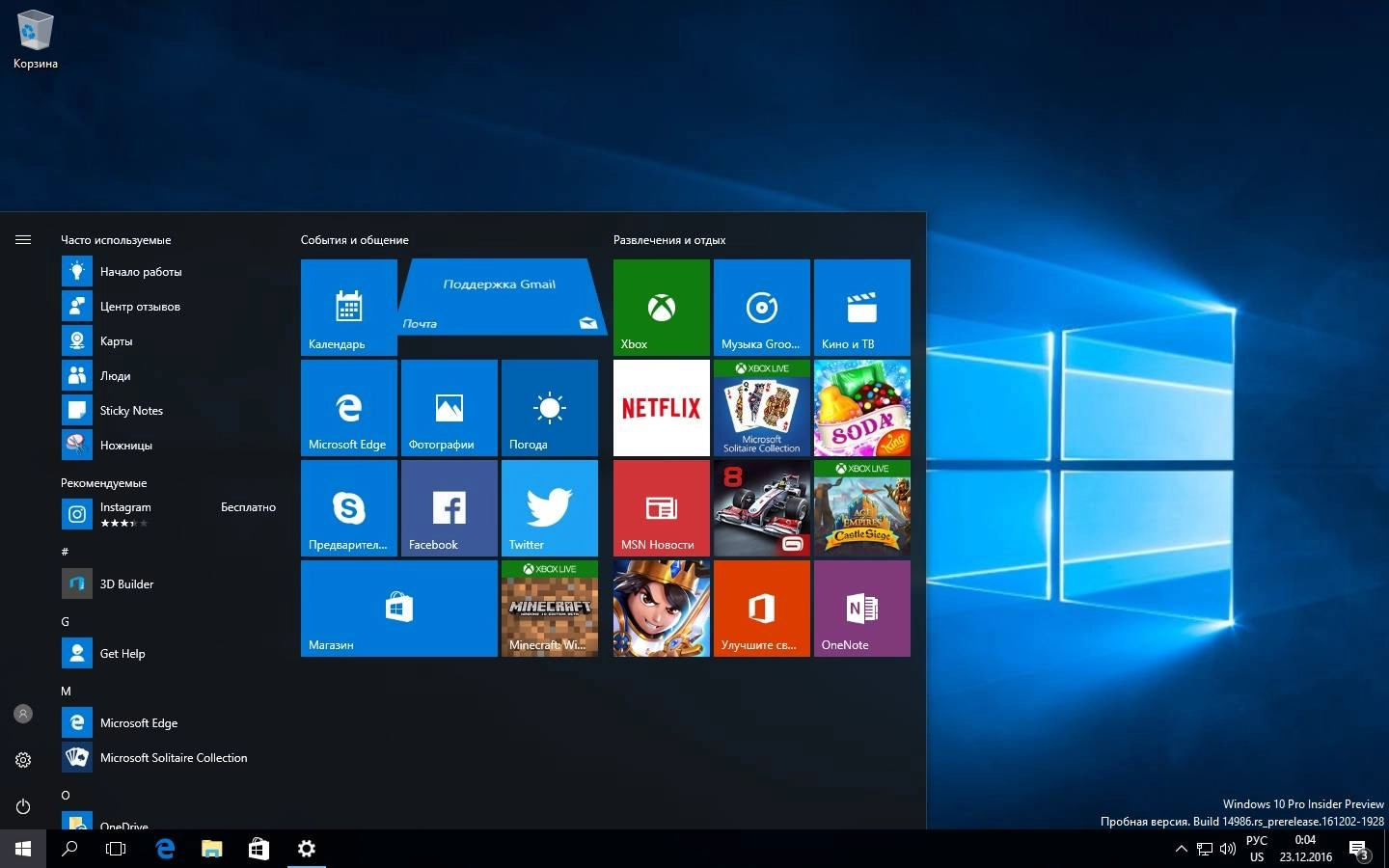Open the OneNote tile
The height and width of the screenshot is (868, 1389).
862,609
